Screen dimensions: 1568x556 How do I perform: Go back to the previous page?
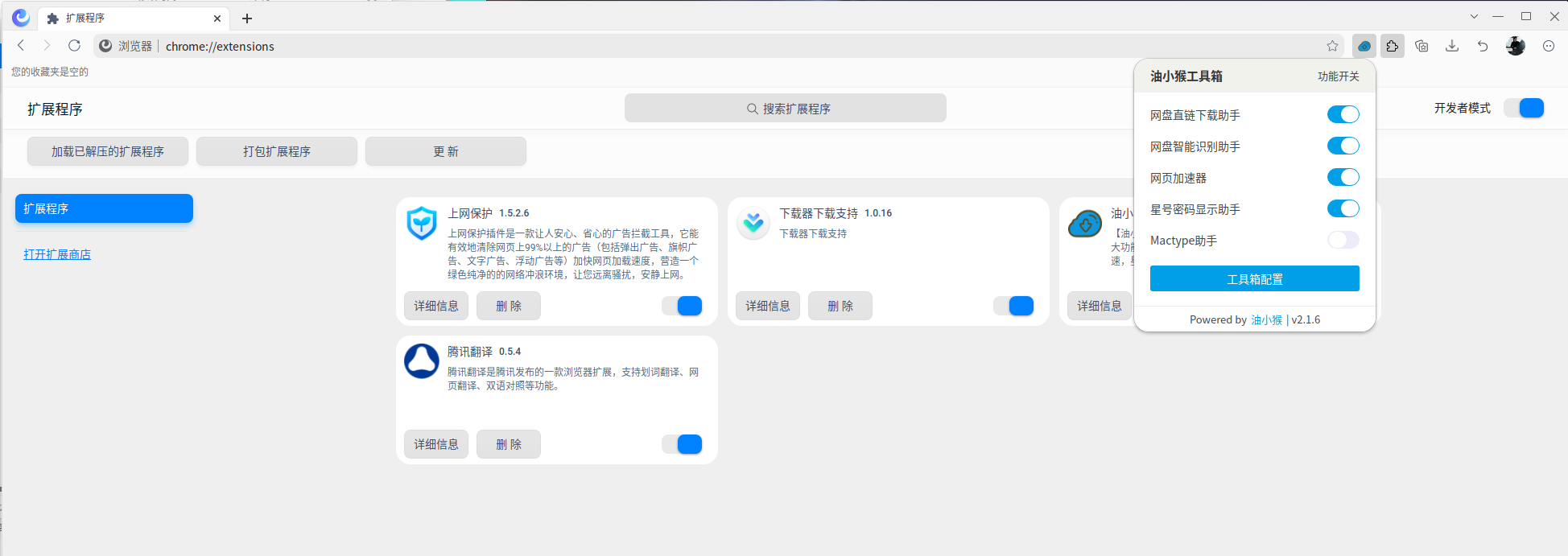pyautogui.click(x=21, y=46)
